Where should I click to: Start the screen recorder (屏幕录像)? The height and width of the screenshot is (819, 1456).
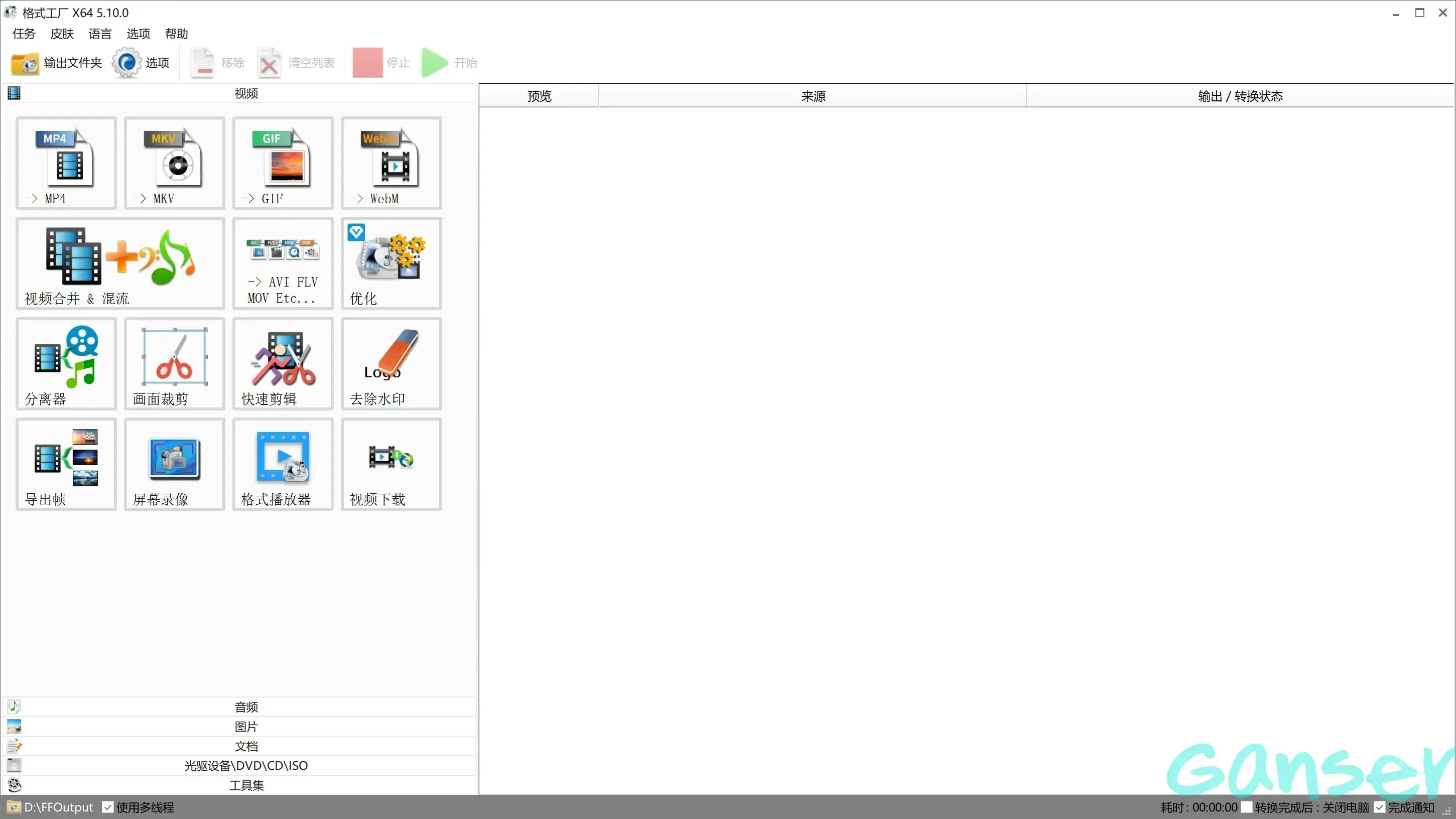(175, 464)
